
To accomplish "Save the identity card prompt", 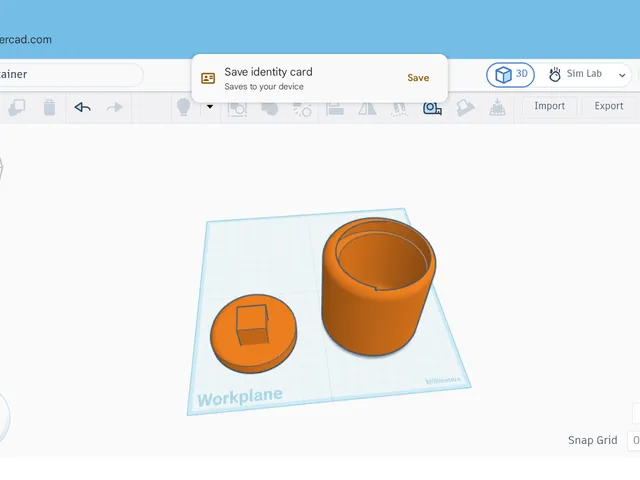I will [418, 78].
